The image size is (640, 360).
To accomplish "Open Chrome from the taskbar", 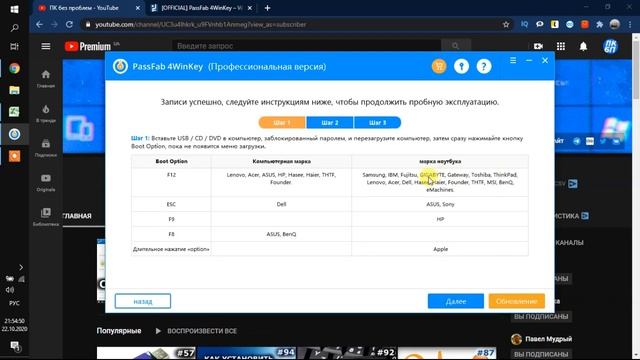I will (14, 68).
